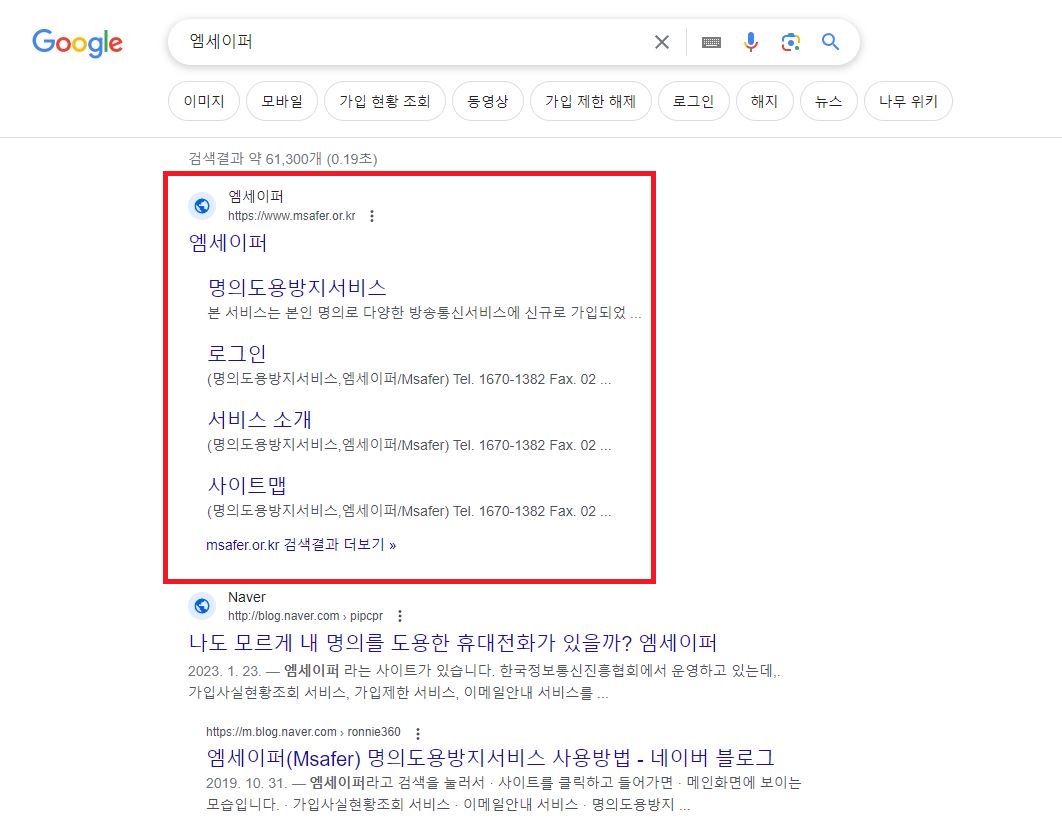Open three-dot menu beside blog.naver.com pipcpr
Viewport: 1062px width, 833px height.
400,616
